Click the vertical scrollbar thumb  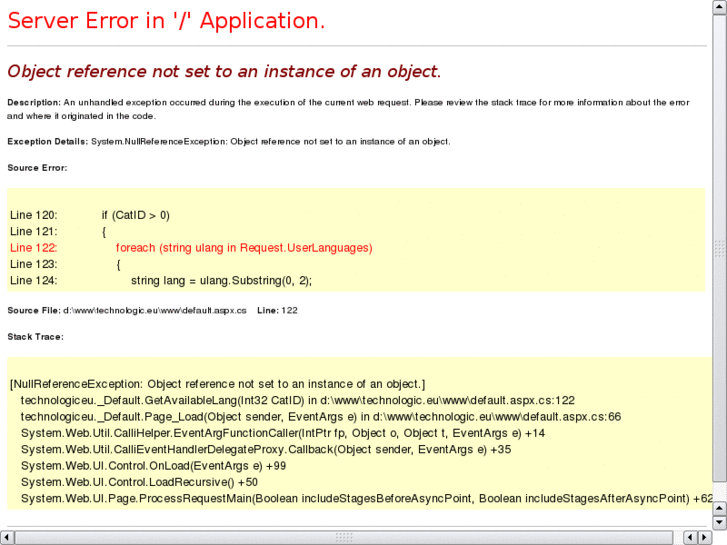coord(720,249)
